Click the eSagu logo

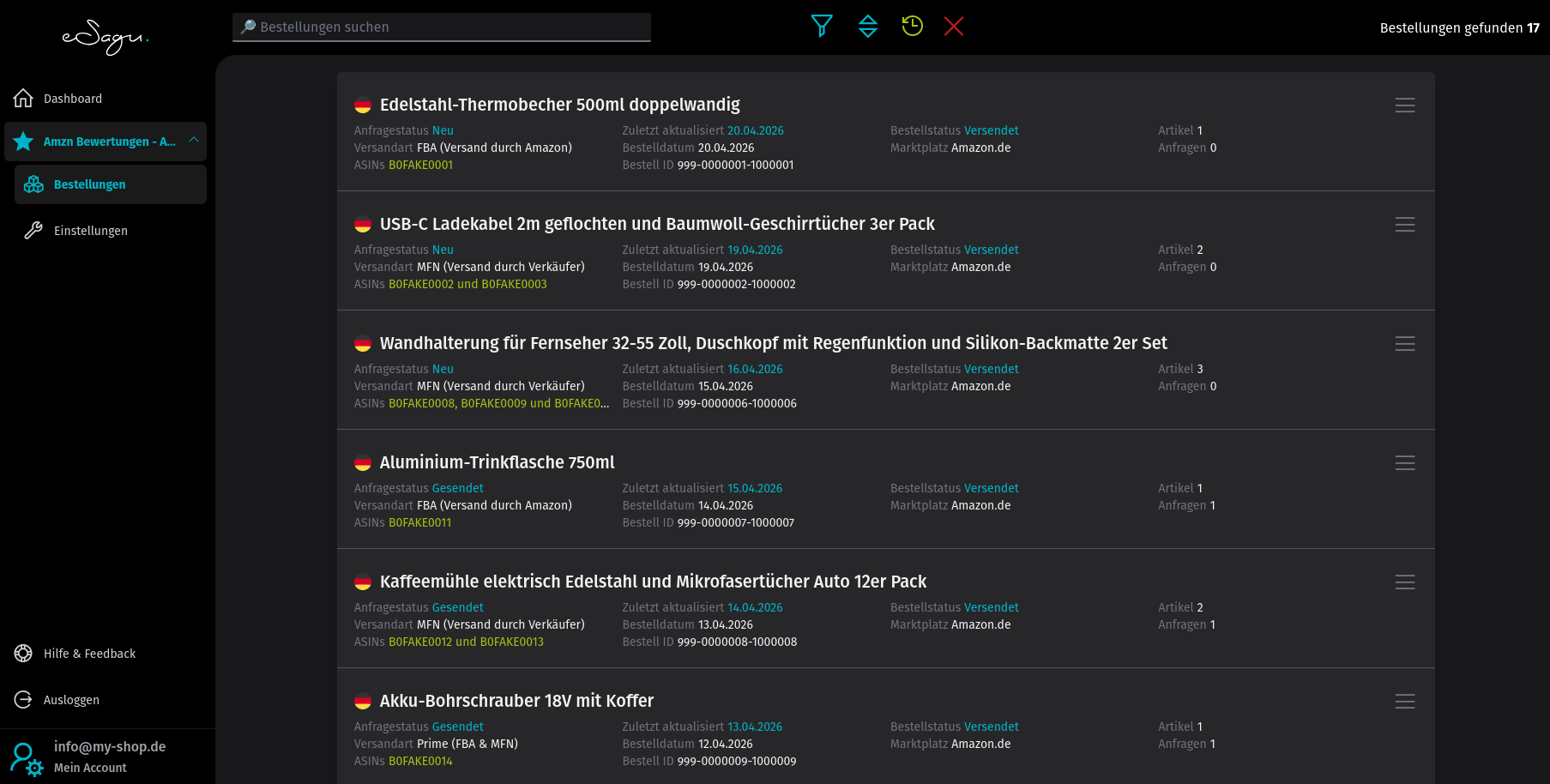(106, 37)
